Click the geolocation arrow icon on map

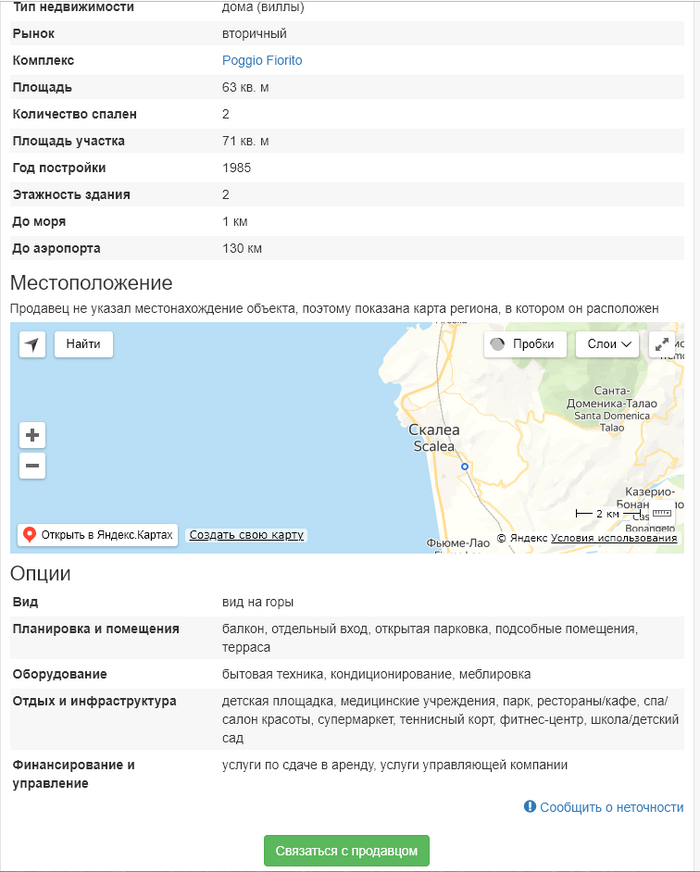[32, 345]
